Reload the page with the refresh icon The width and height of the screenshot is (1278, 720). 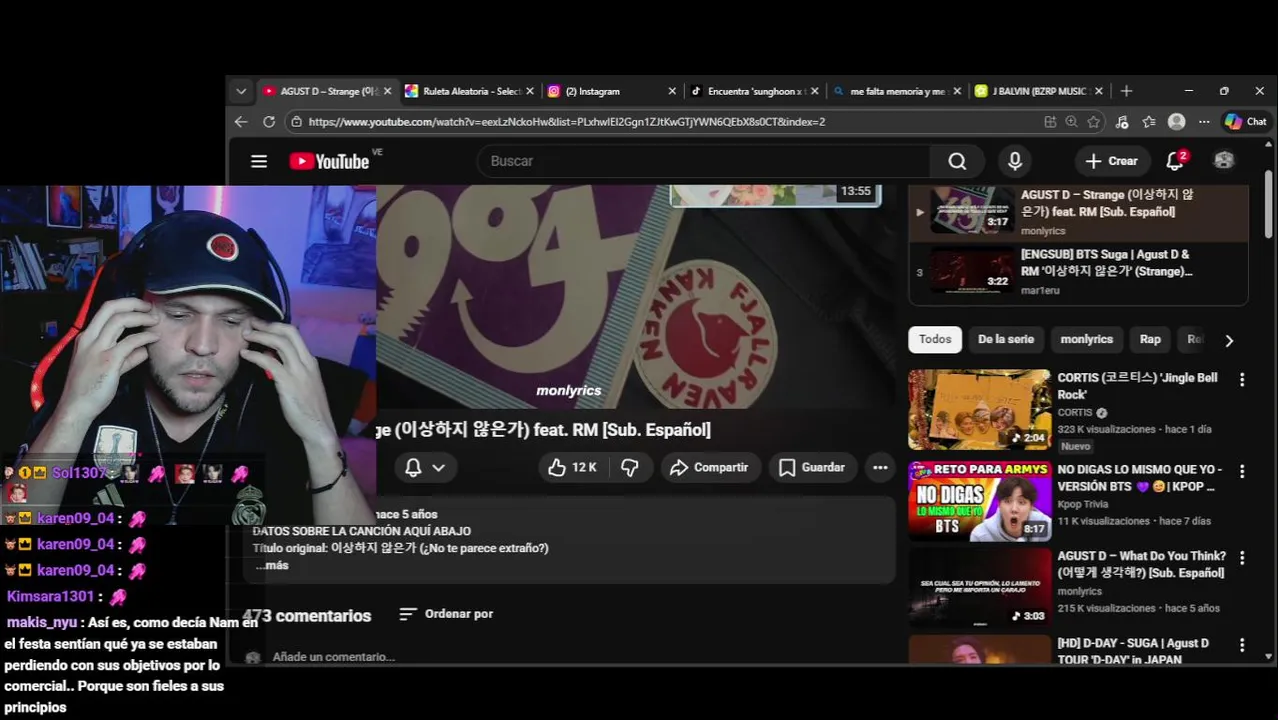click(269, 121)
